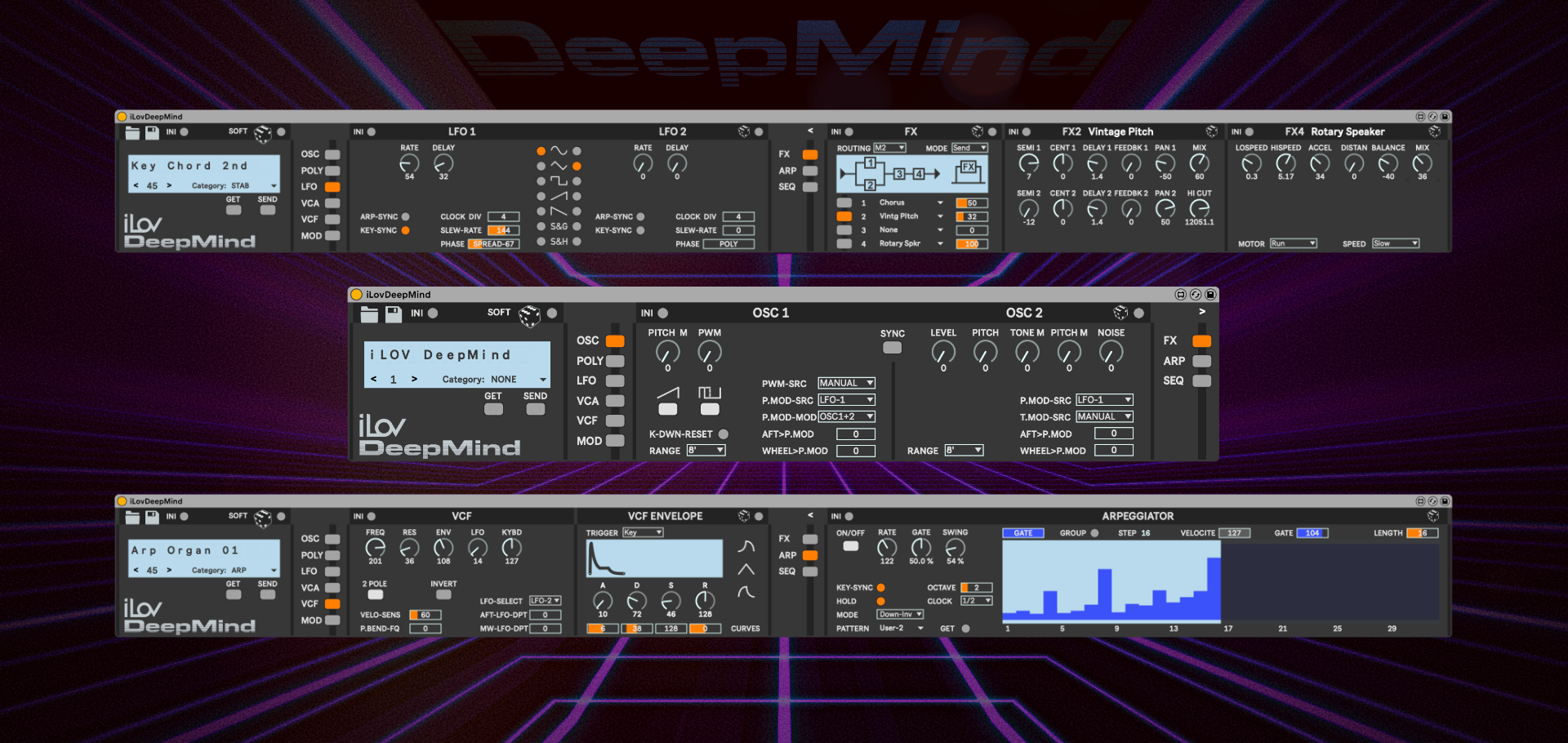Open folder icon in bottom window
The width and height of the screenshot is (1568, 743).
[132, 517]
